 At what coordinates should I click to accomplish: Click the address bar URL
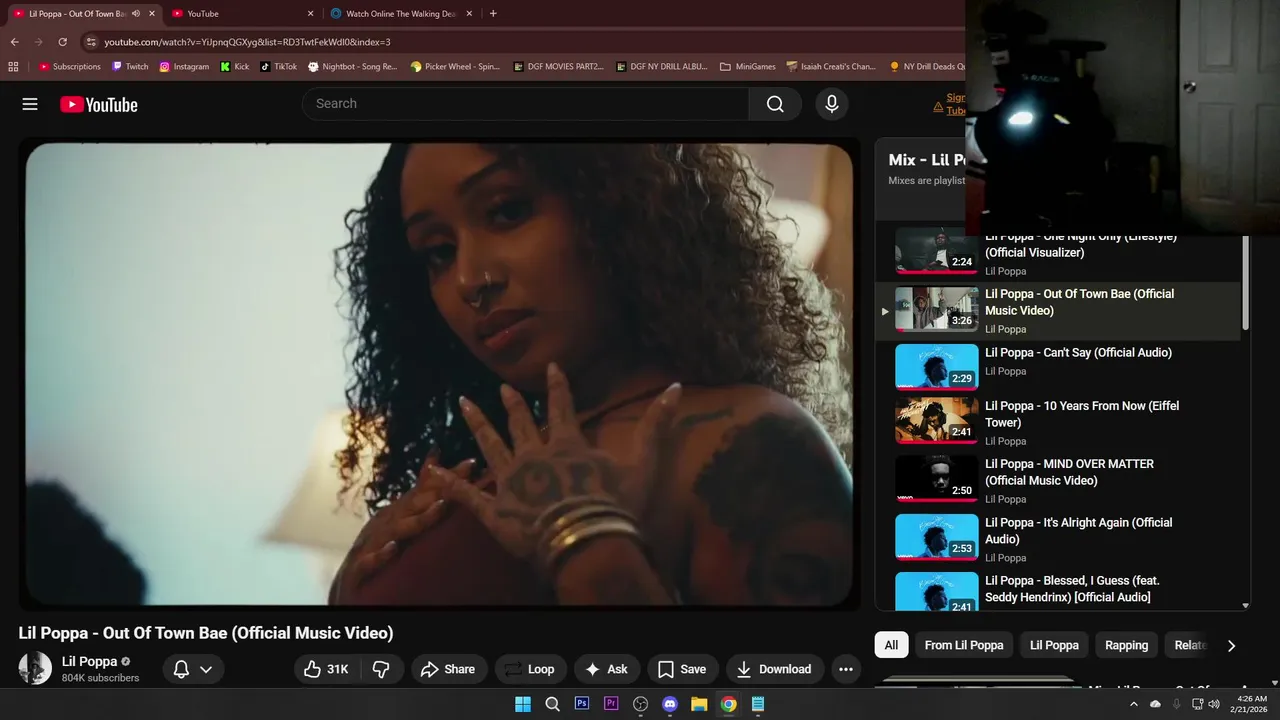[247, 42]
